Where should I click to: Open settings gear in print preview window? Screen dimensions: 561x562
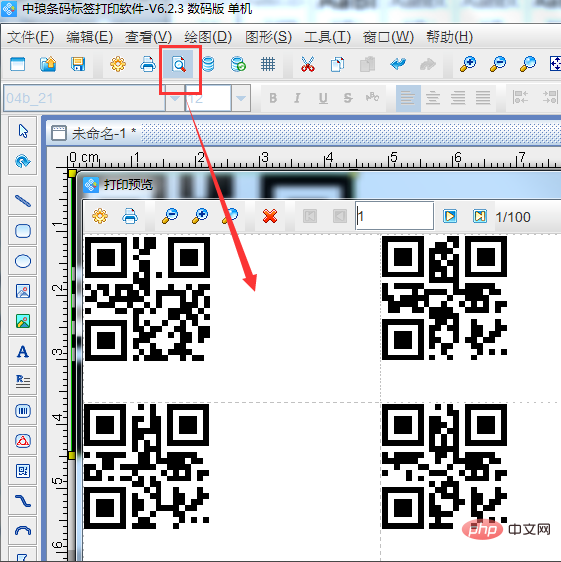[100, 216]
